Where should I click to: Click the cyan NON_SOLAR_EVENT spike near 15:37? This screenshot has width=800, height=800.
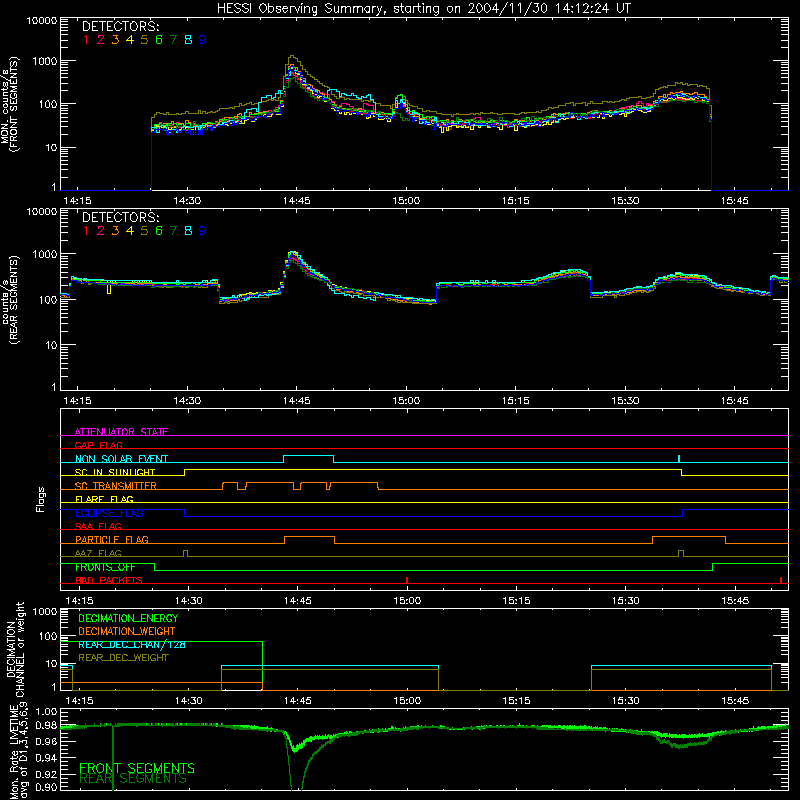(679, 458)
